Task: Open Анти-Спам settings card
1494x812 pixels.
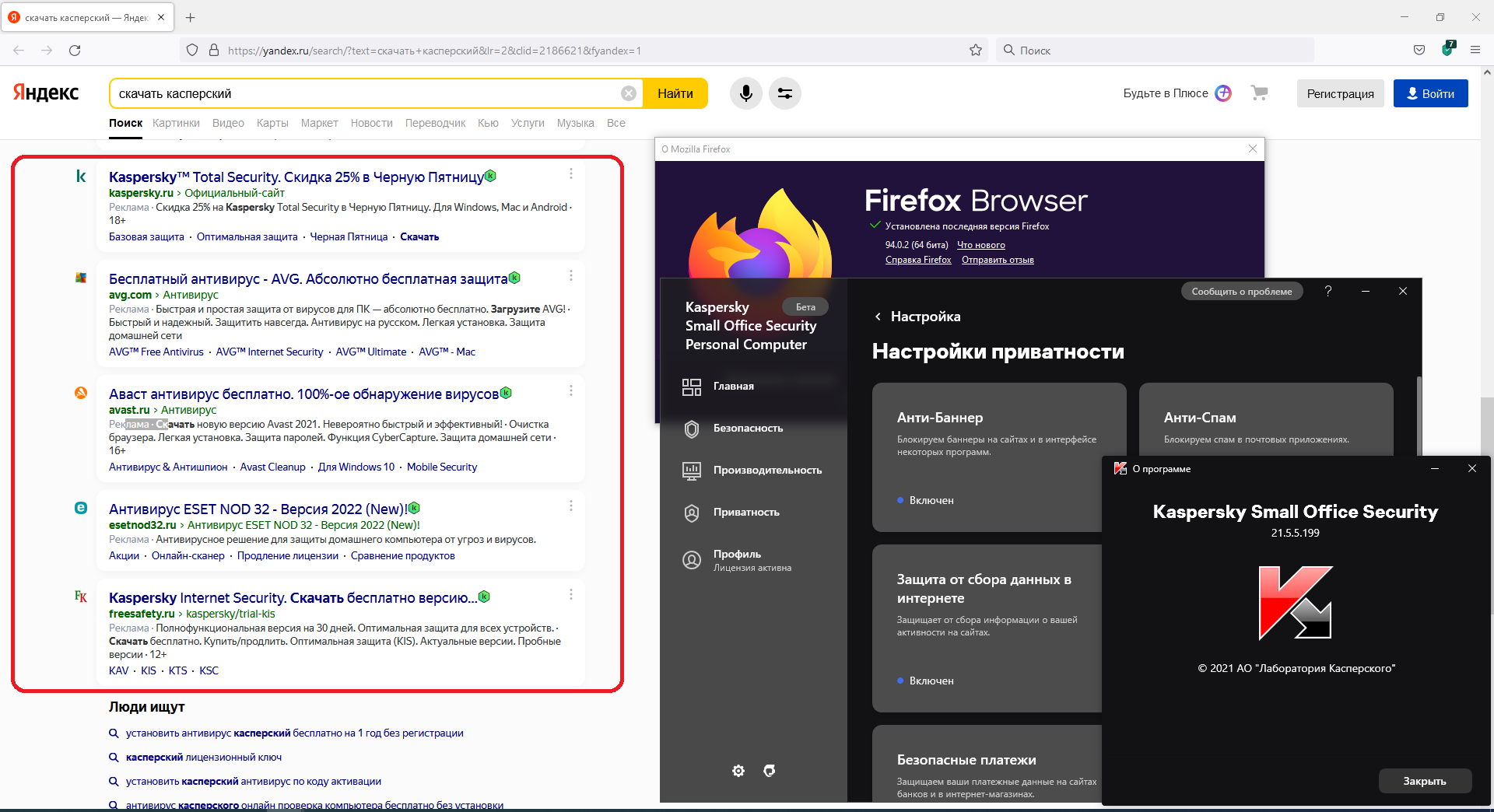Action: 1266,418
